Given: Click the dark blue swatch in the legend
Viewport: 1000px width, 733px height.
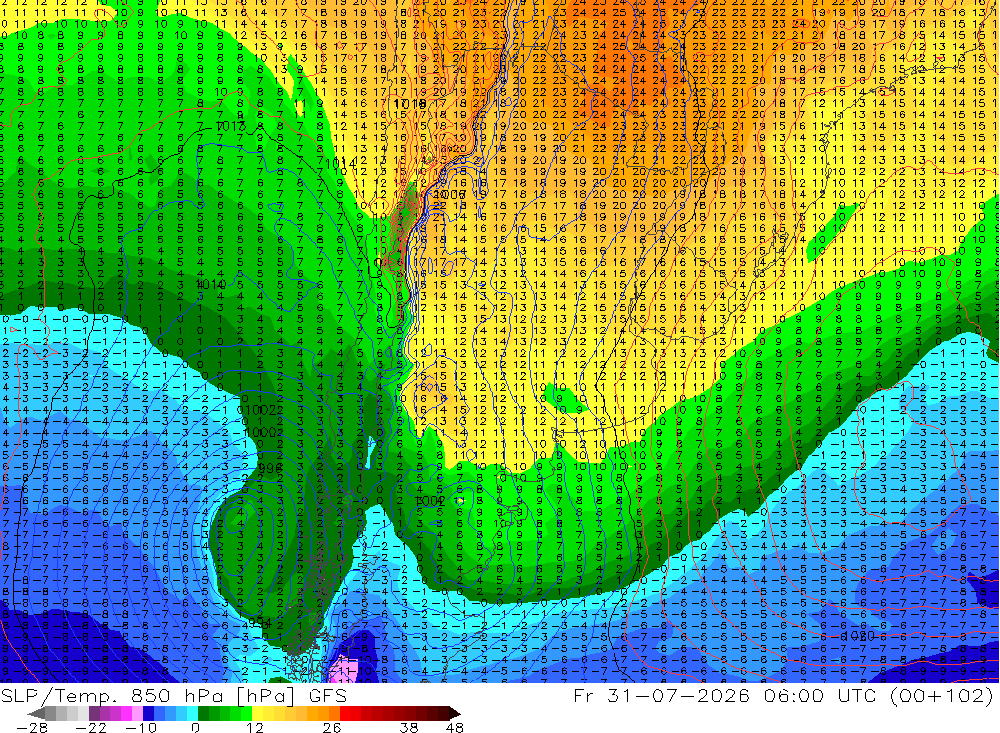Looking at the screenshot, I should click(148, 714).
